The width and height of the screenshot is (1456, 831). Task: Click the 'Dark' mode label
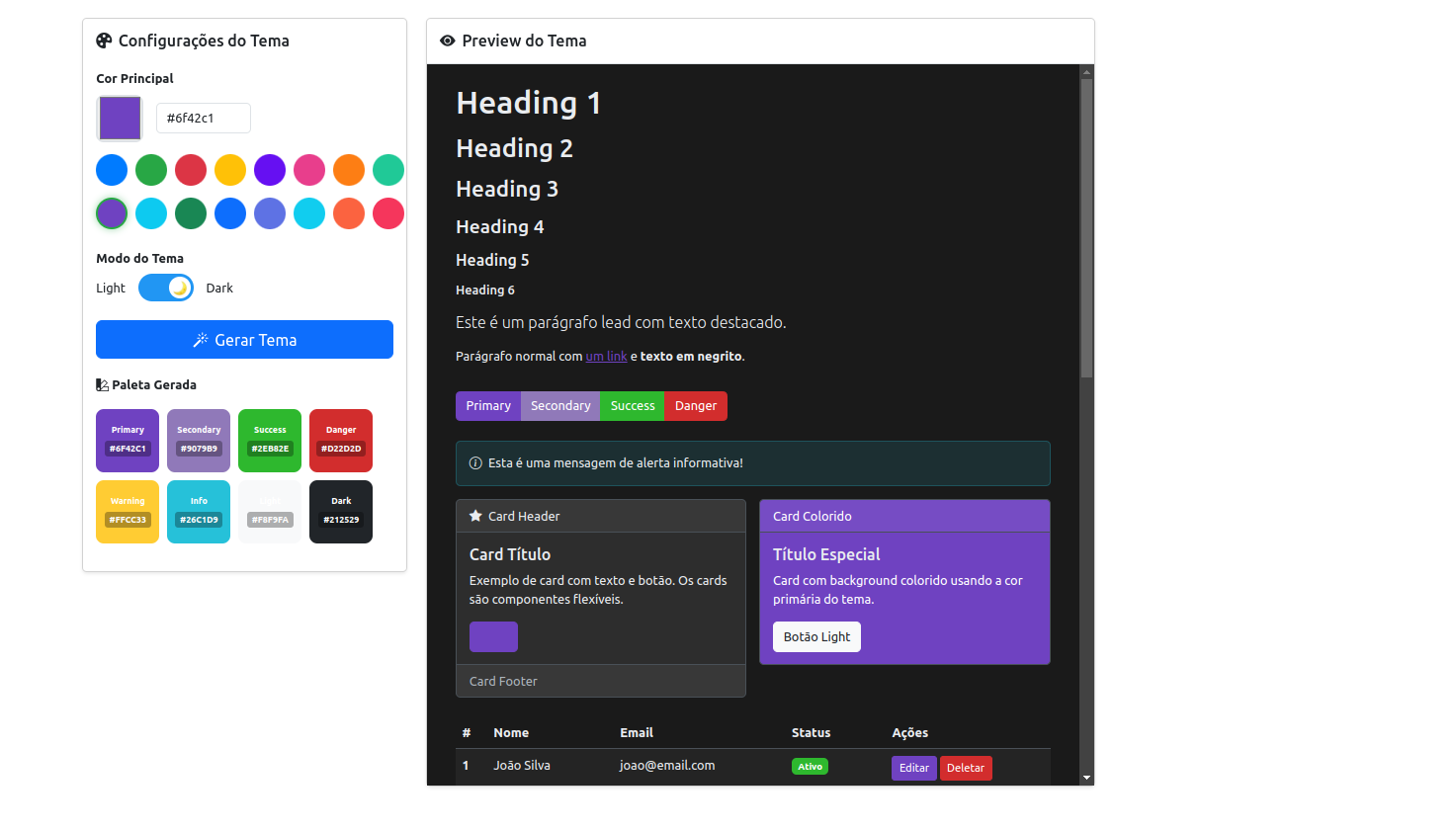(219, 289)
